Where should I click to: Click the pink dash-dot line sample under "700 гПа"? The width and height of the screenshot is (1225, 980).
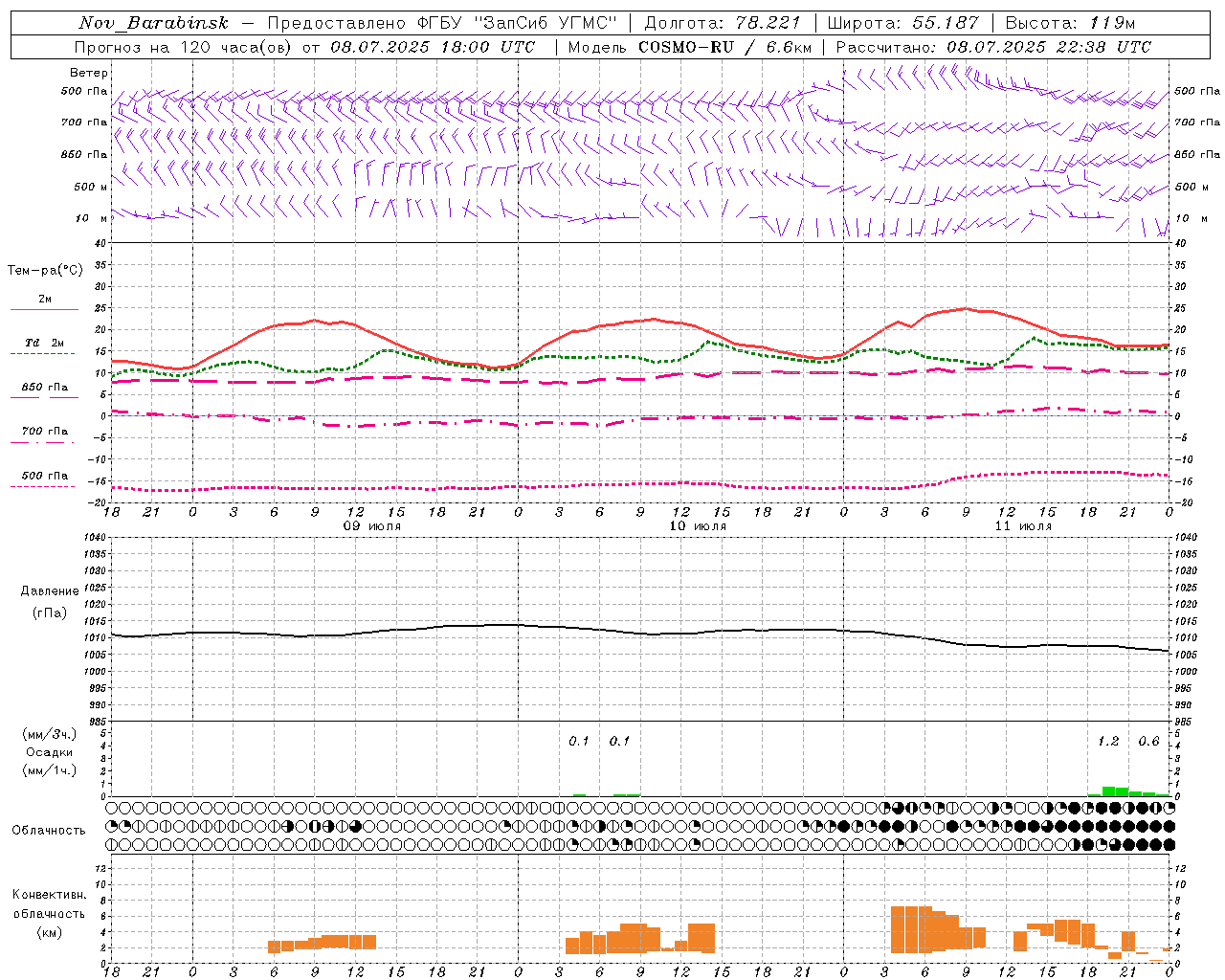42,442
